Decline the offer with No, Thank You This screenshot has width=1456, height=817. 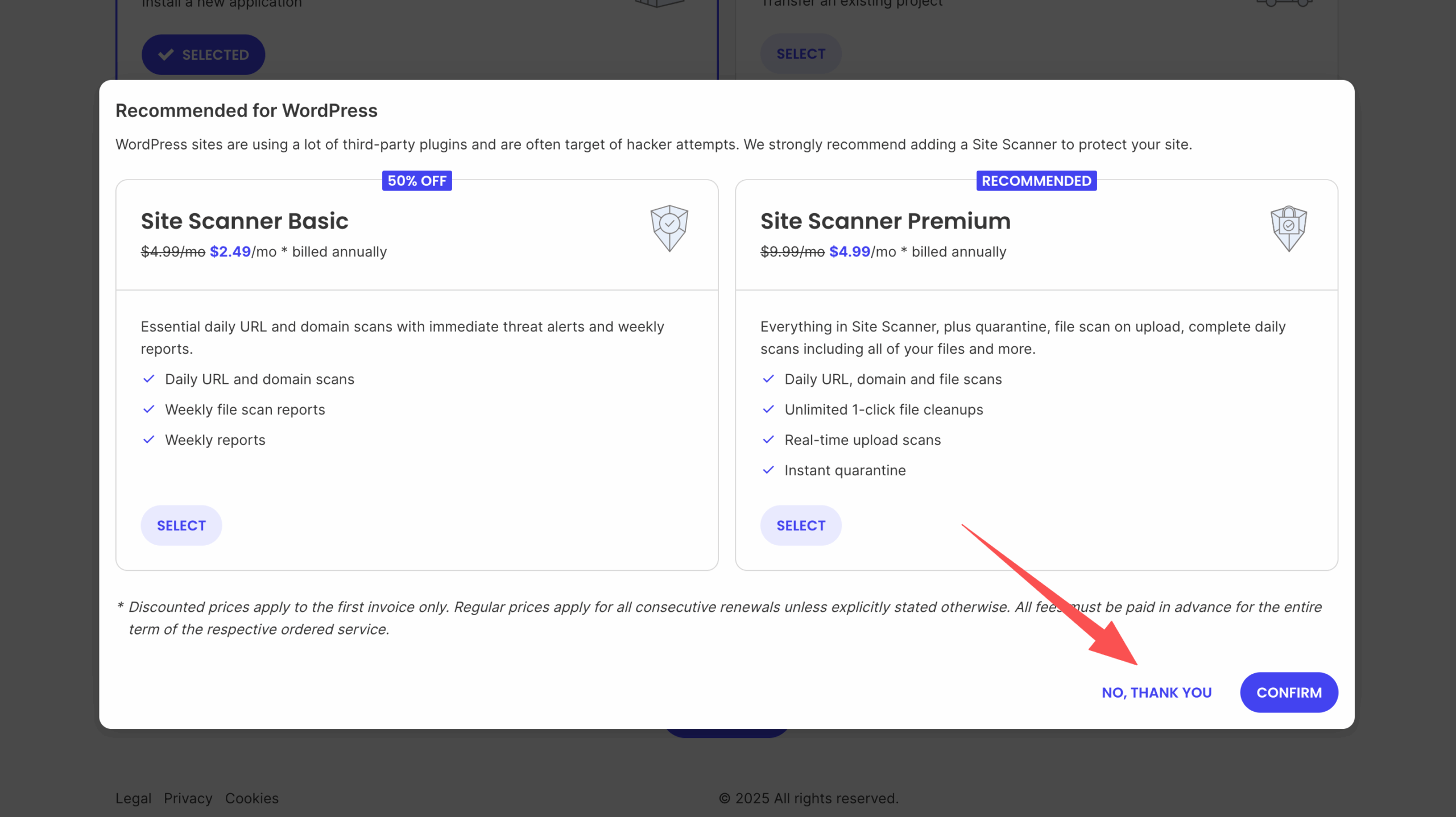pos(1156,692)
